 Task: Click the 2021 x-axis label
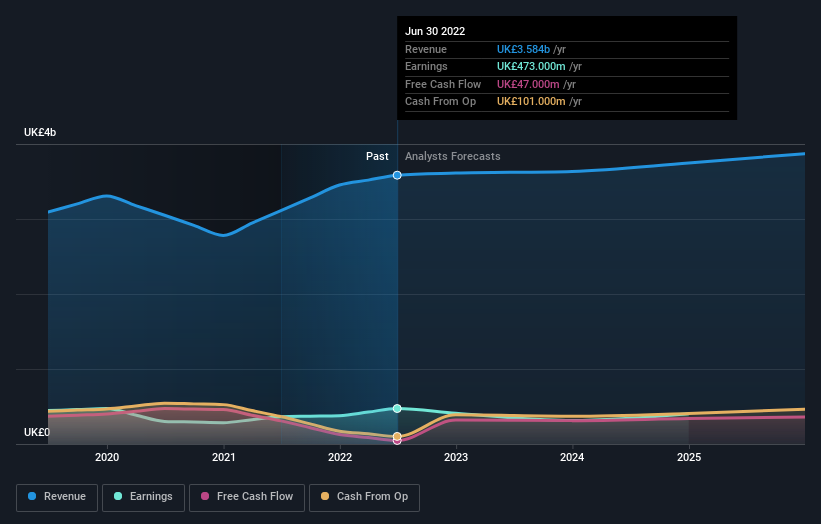(224, 458)
